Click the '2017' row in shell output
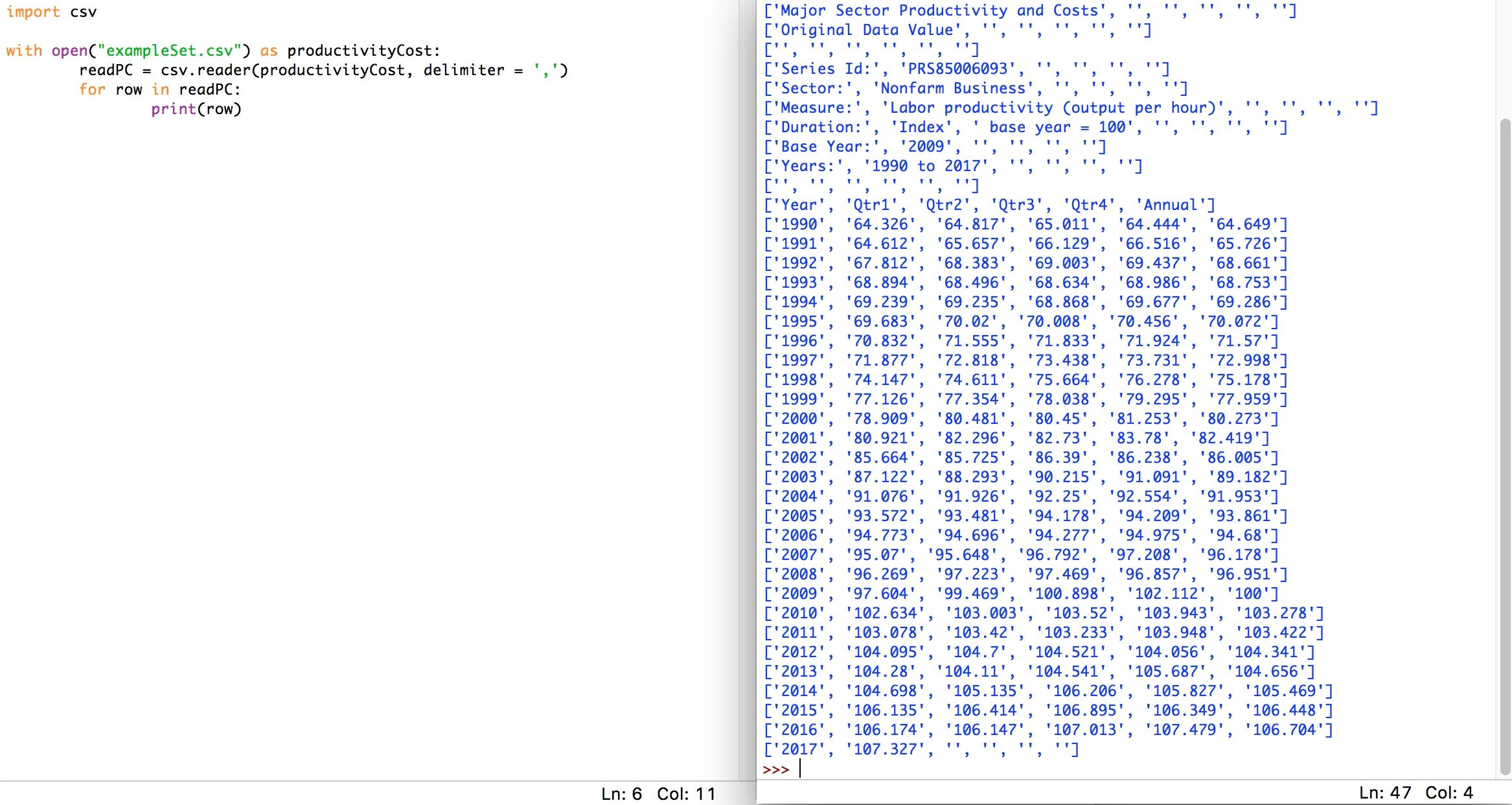The height and width of the screenshot is (805, 1512). pos(799,749)
